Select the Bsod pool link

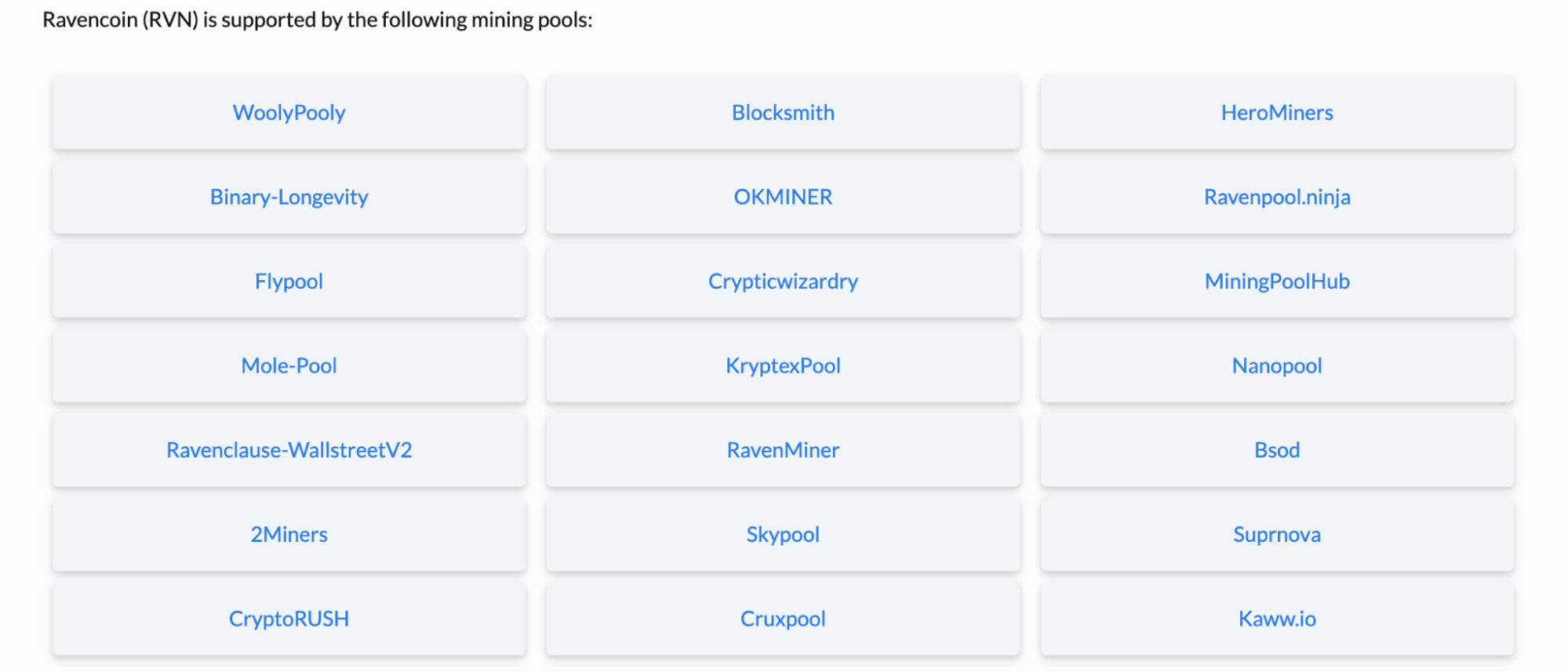coord(1276,450)
